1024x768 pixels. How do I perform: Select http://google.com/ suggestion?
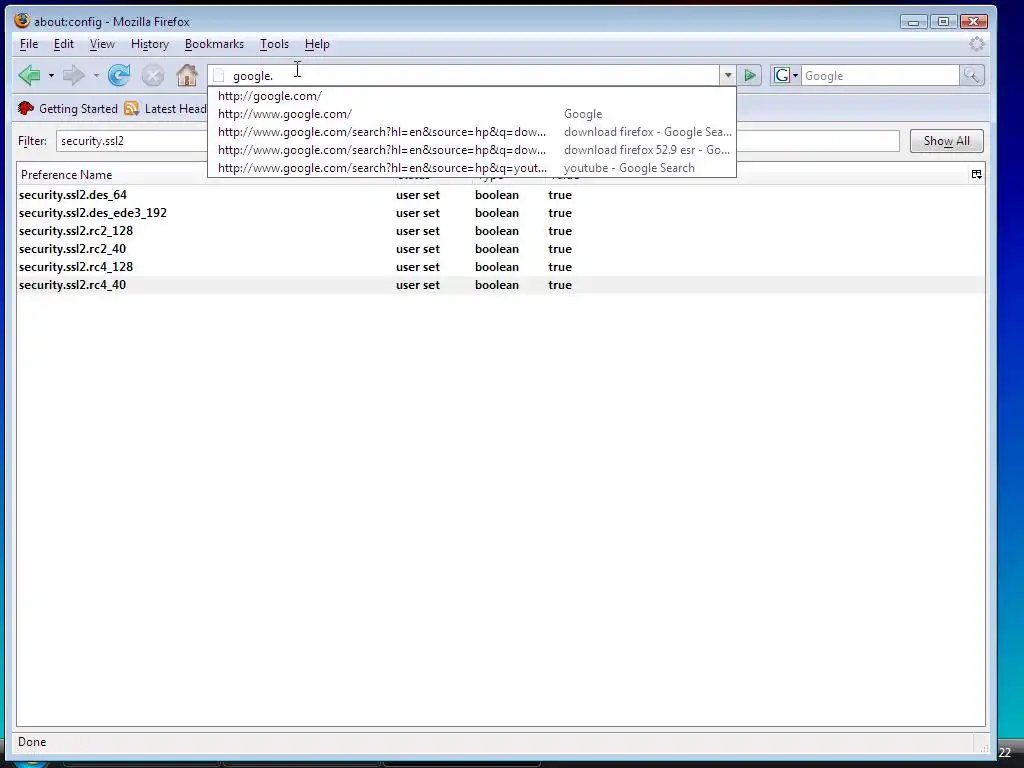pyautogui.click(x=472, y=96)
